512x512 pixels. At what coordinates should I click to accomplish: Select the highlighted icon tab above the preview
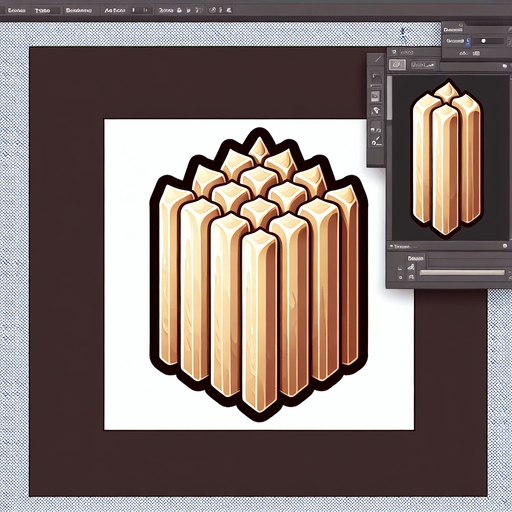(x=397, y=65)
